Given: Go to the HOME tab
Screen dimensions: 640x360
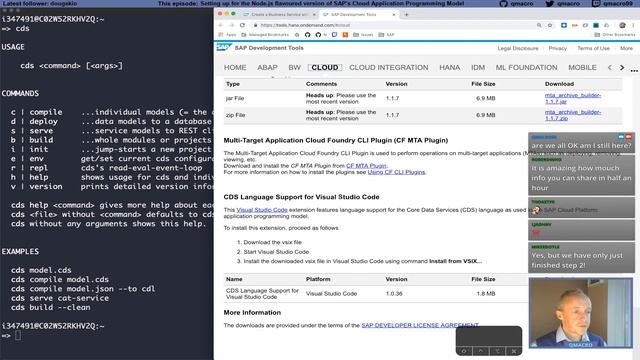Looking at the screenshot, I should coord(235,67).
